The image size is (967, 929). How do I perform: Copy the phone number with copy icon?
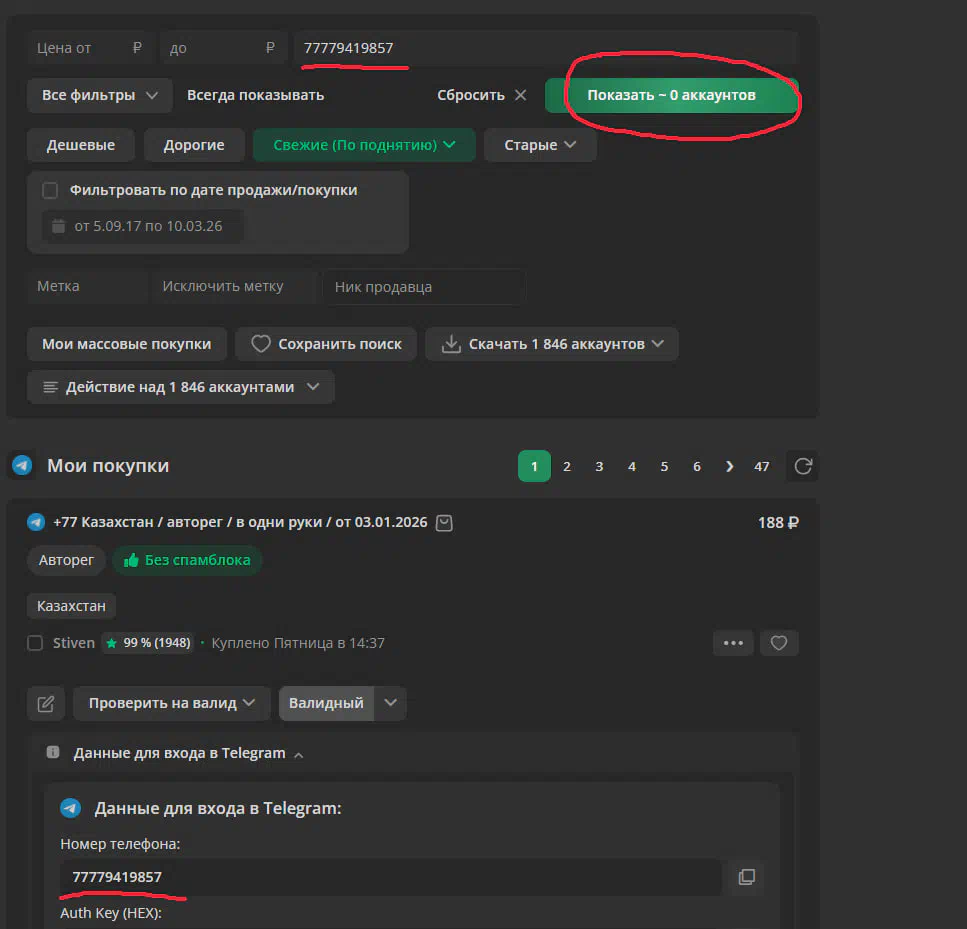tap(746, 877)
